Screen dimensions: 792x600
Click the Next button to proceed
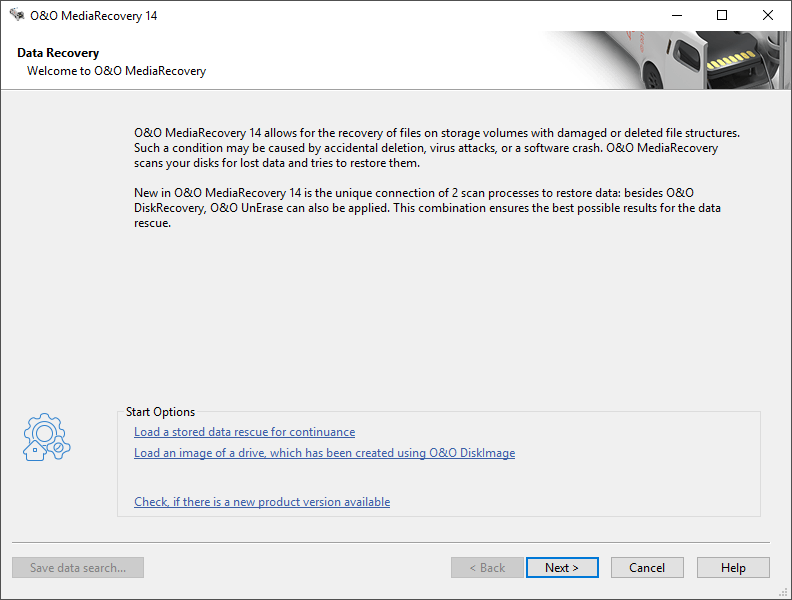click(x=562, y=568)
